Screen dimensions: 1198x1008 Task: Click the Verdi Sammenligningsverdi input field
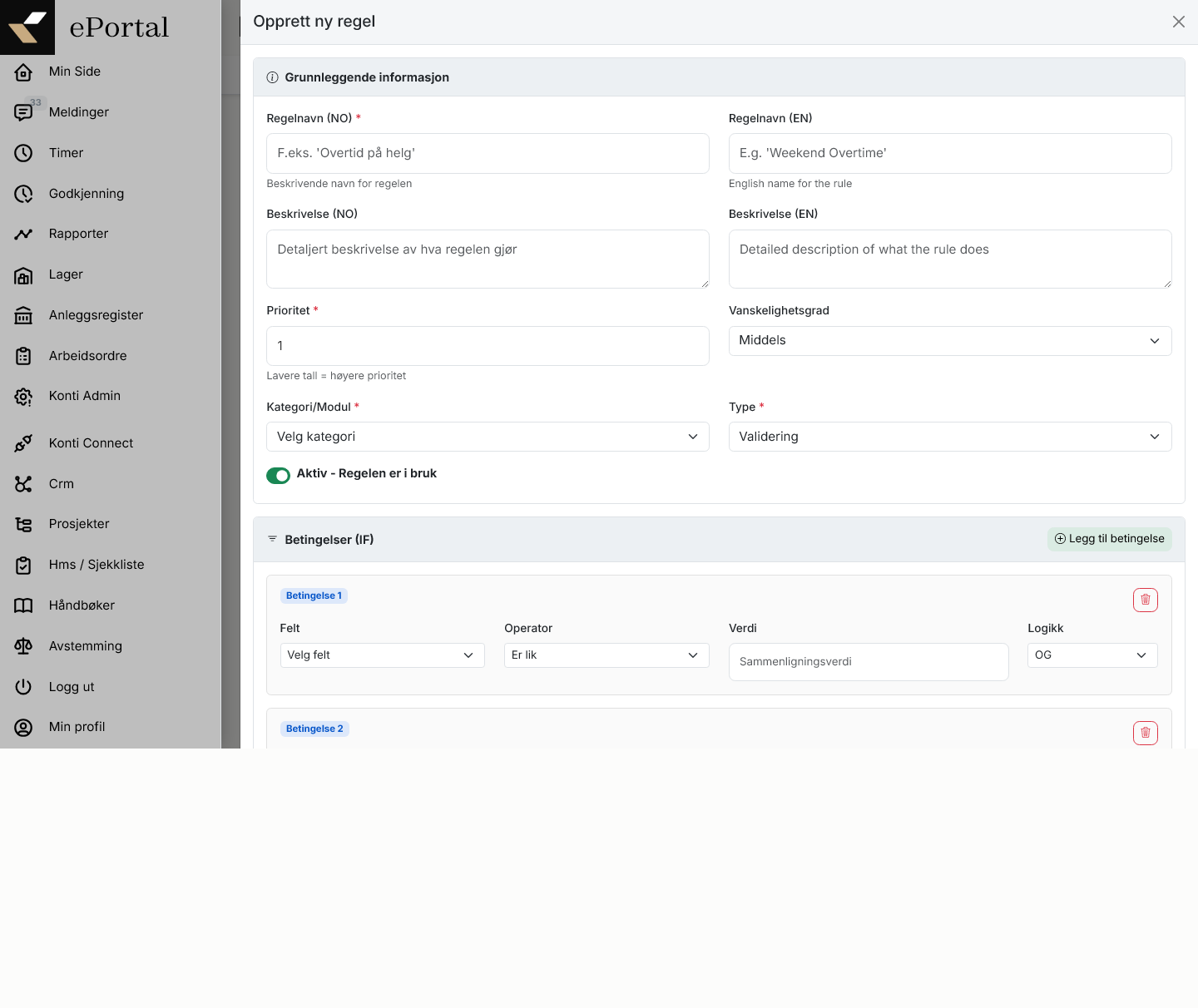(869, 662)
